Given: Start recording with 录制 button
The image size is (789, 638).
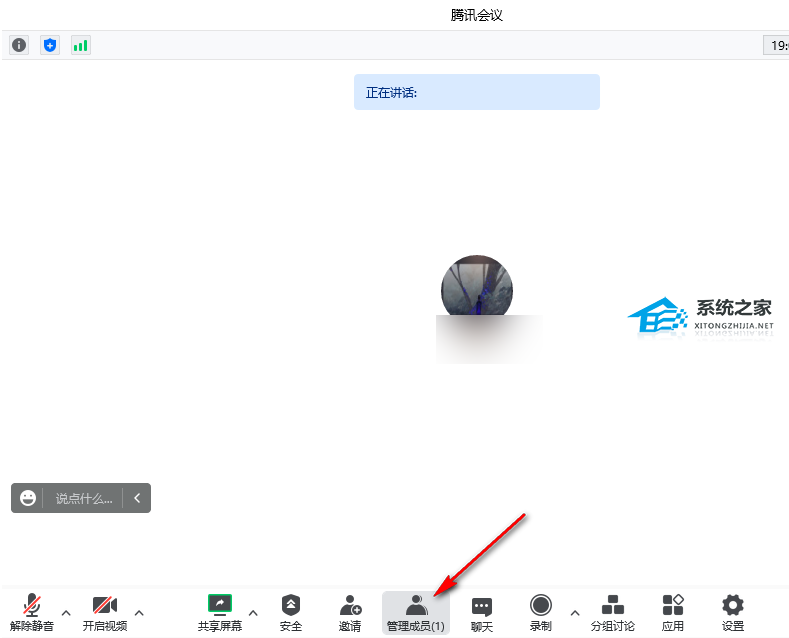Looking at the screenshot, I should (541, 612).
